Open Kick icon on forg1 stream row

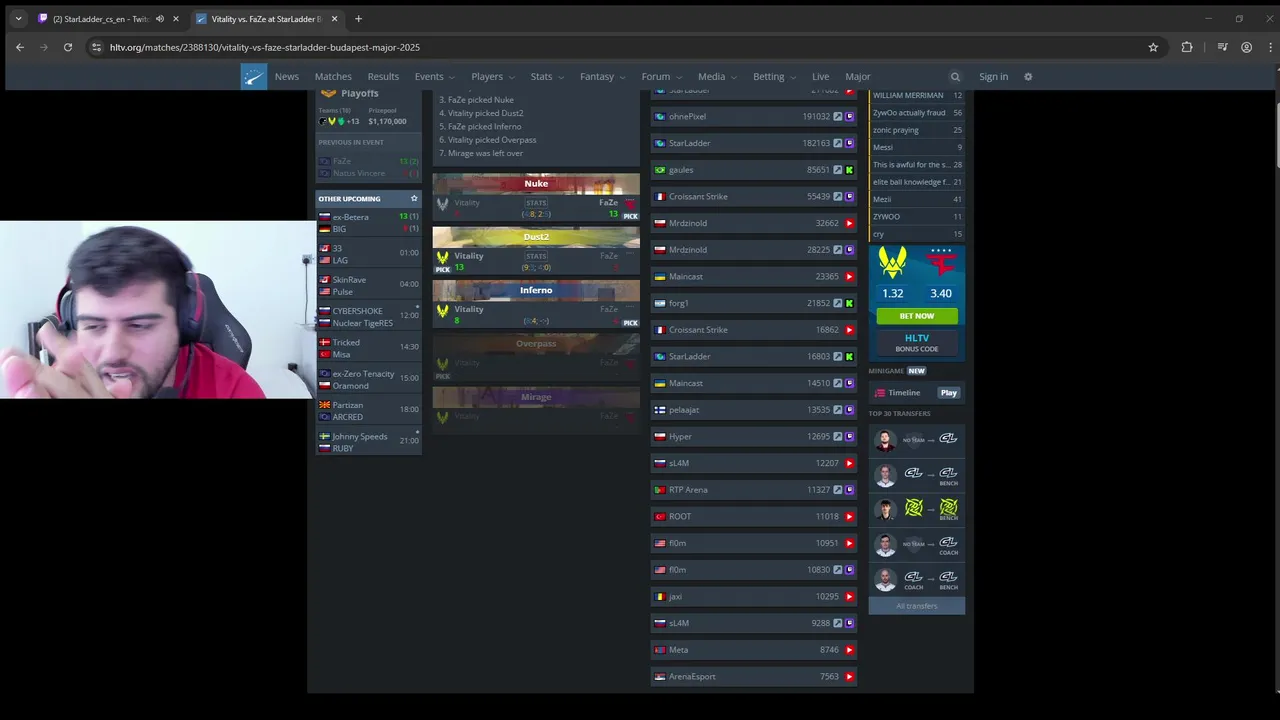click(850, 303)
